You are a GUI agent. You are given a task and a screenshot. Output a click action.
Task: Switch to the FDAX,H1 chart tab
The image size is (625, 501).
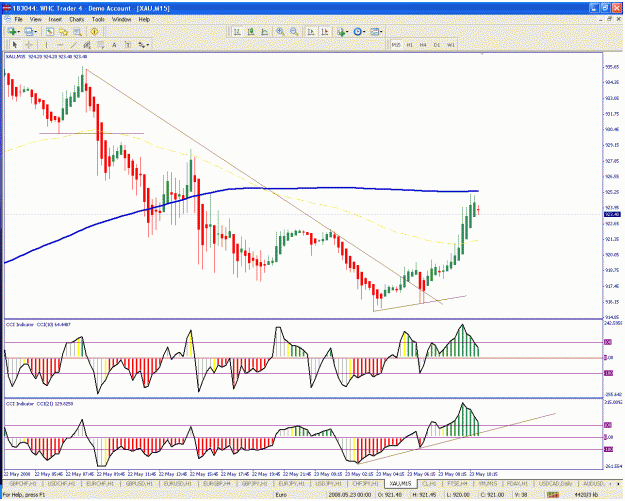[517, 483]
